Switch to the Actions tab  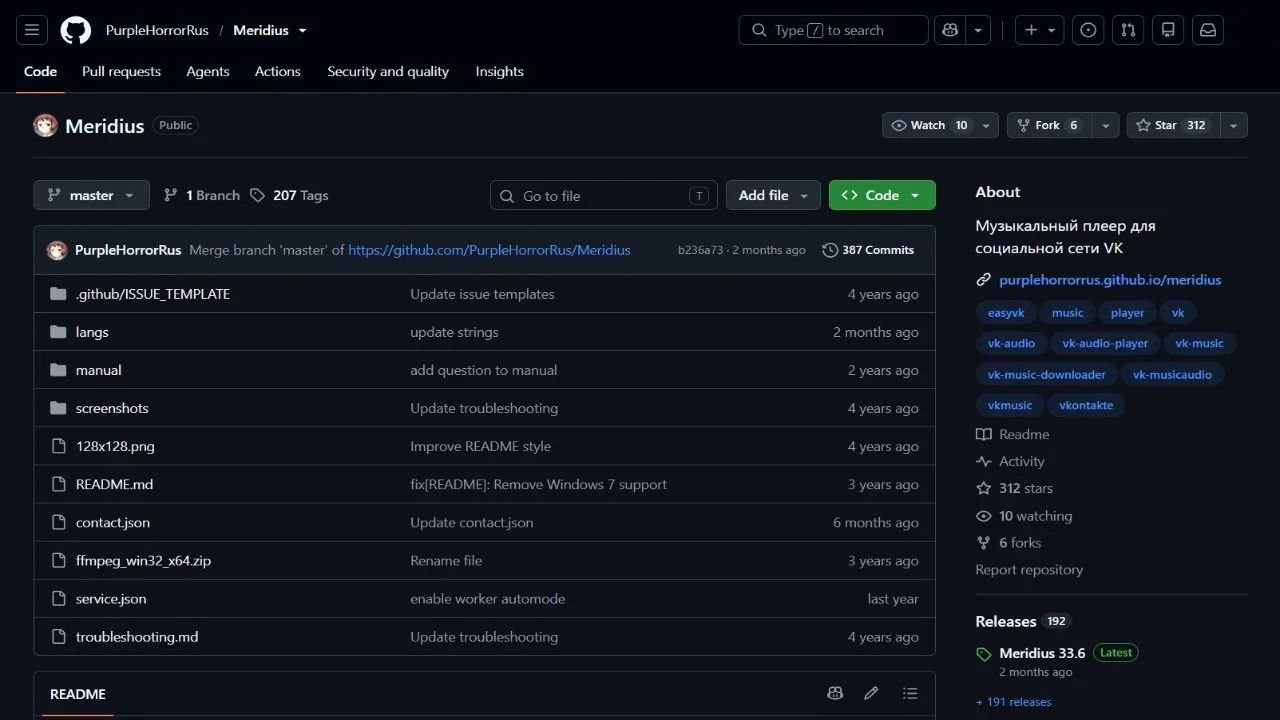tap(277, 71)
